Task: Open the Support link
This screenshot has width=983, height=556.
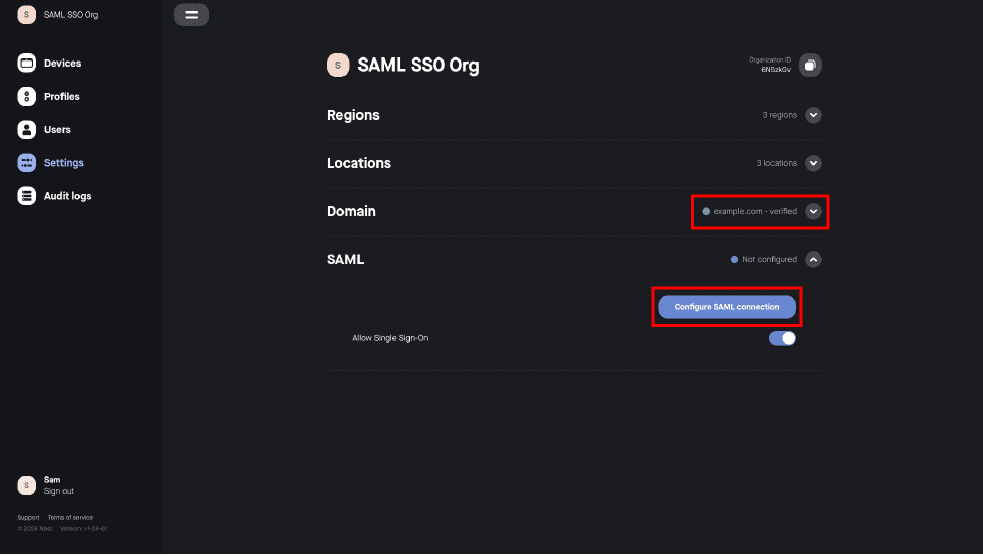Action: pyautogui.click(x=28, y=518)
